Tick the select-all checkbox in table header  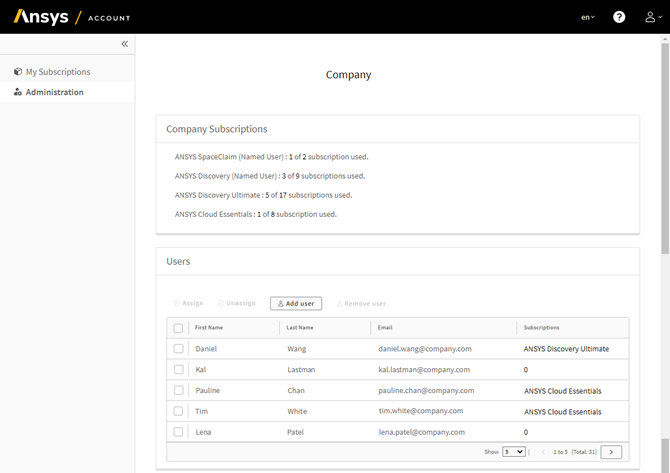point(178,328)
